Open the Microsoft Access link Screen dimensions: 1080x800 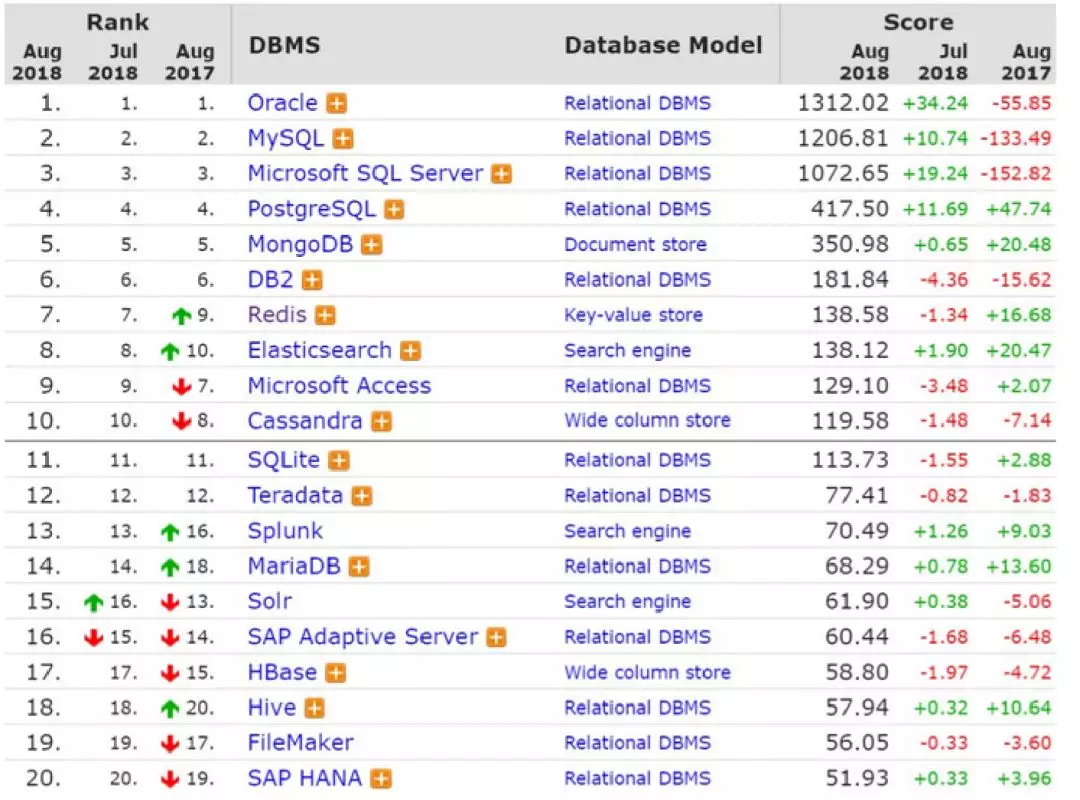[x=339, y=386]
